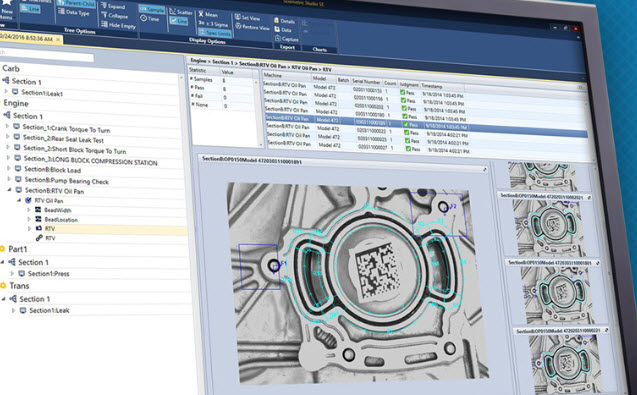Toggle the ±3 Sigma display option
637x395 pixels.
coord(213,24)
